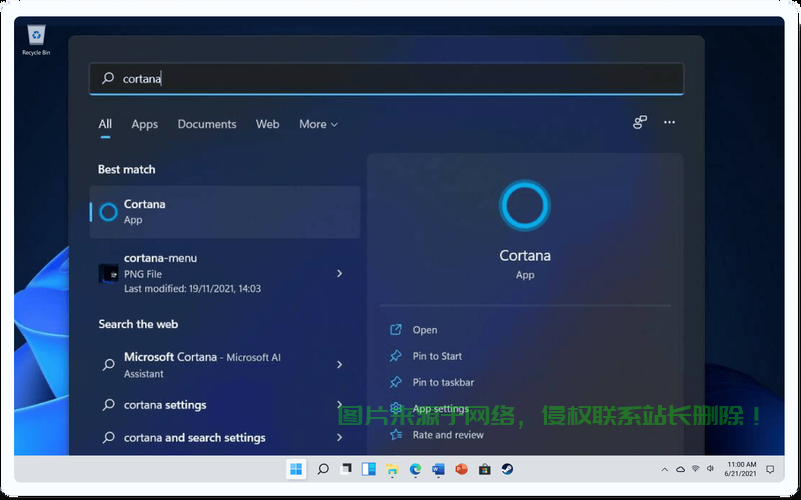The height and width of the screenshot is (500, 801).
Task: Select the cortana-menu PNG file result
Action: (x=225, y=273)
